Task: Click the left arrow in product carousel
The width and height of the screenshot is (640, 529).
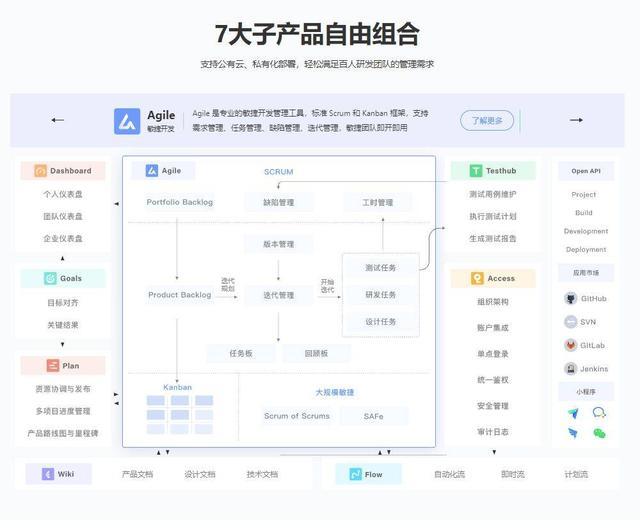Action: click(x=58, y=120)
